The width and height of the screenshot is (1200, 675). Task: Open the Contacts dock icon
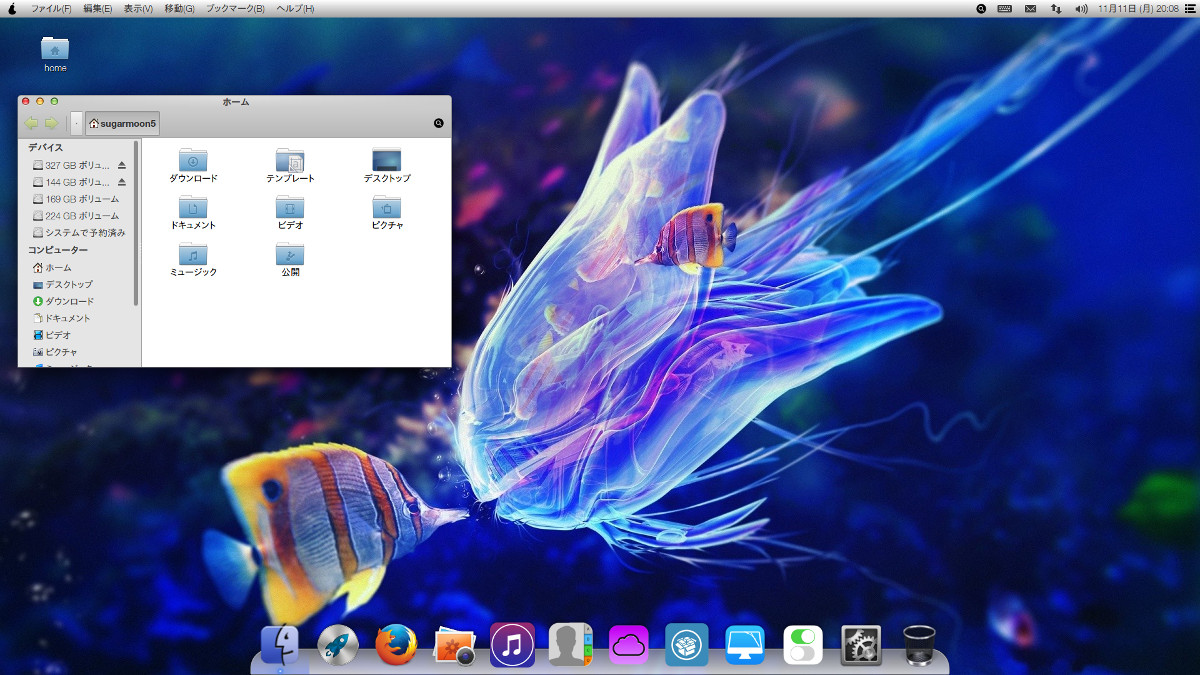pyautogui.click(x=571, y=645)
